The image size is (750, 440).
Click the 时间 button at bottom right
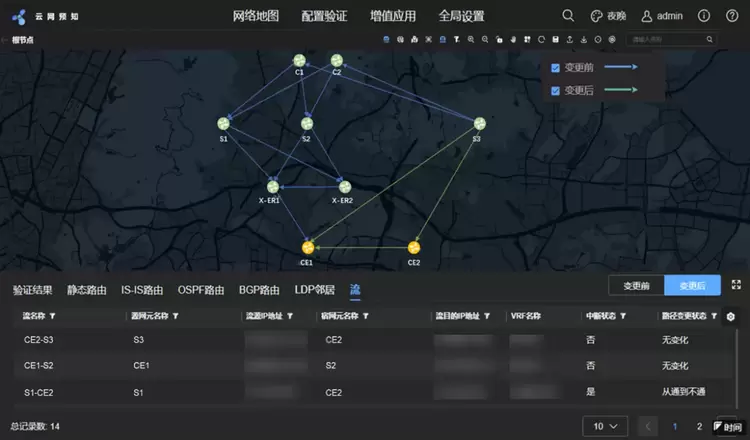click(x=728, y=426)
